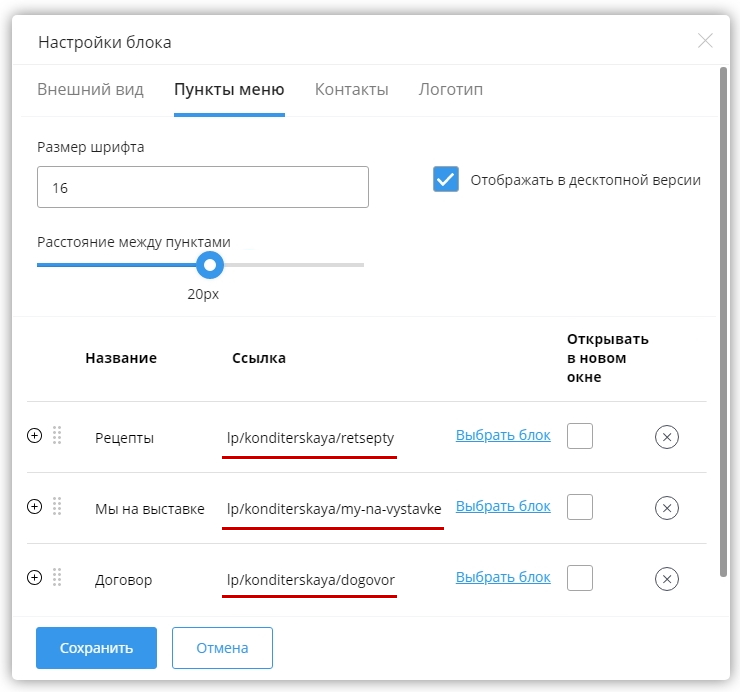740x692 pixels.
Task: Remove the Мы на выставке menu item
Action: click(x=667, y=508)
